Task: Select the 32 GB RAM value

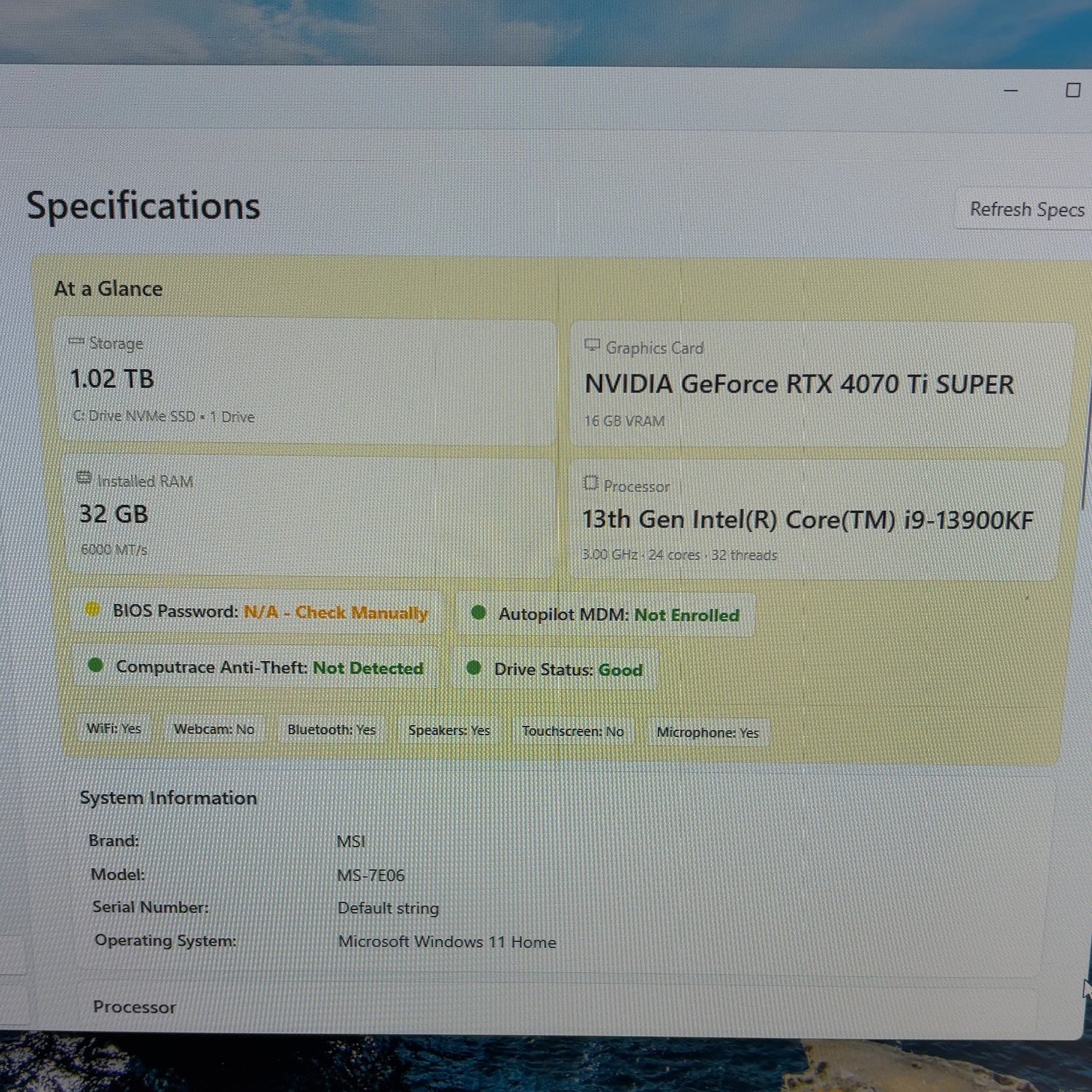Action: 114,514
